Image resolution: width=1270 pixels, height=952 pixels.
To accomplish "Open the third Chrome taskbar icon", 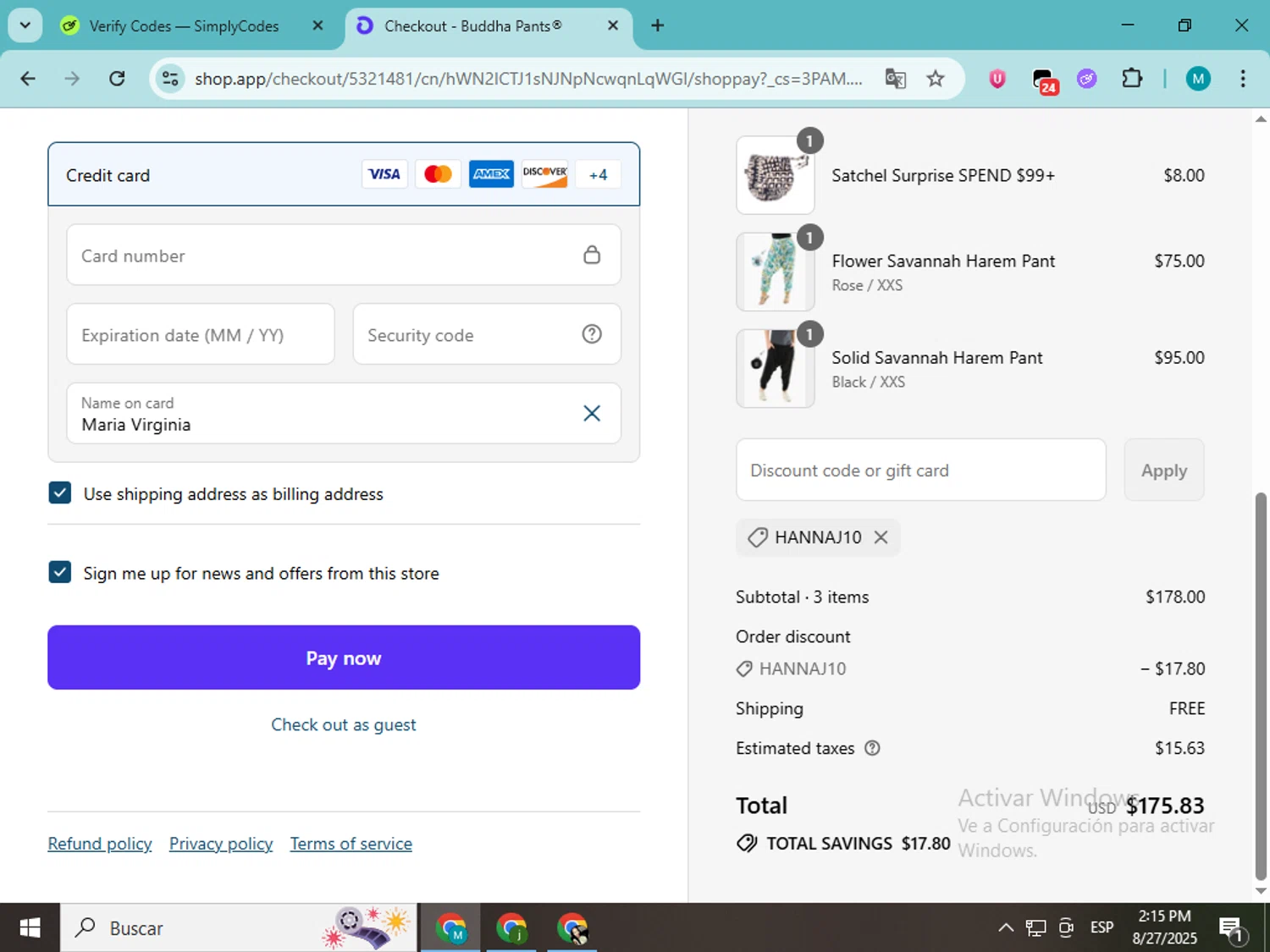I will point(572,928).
